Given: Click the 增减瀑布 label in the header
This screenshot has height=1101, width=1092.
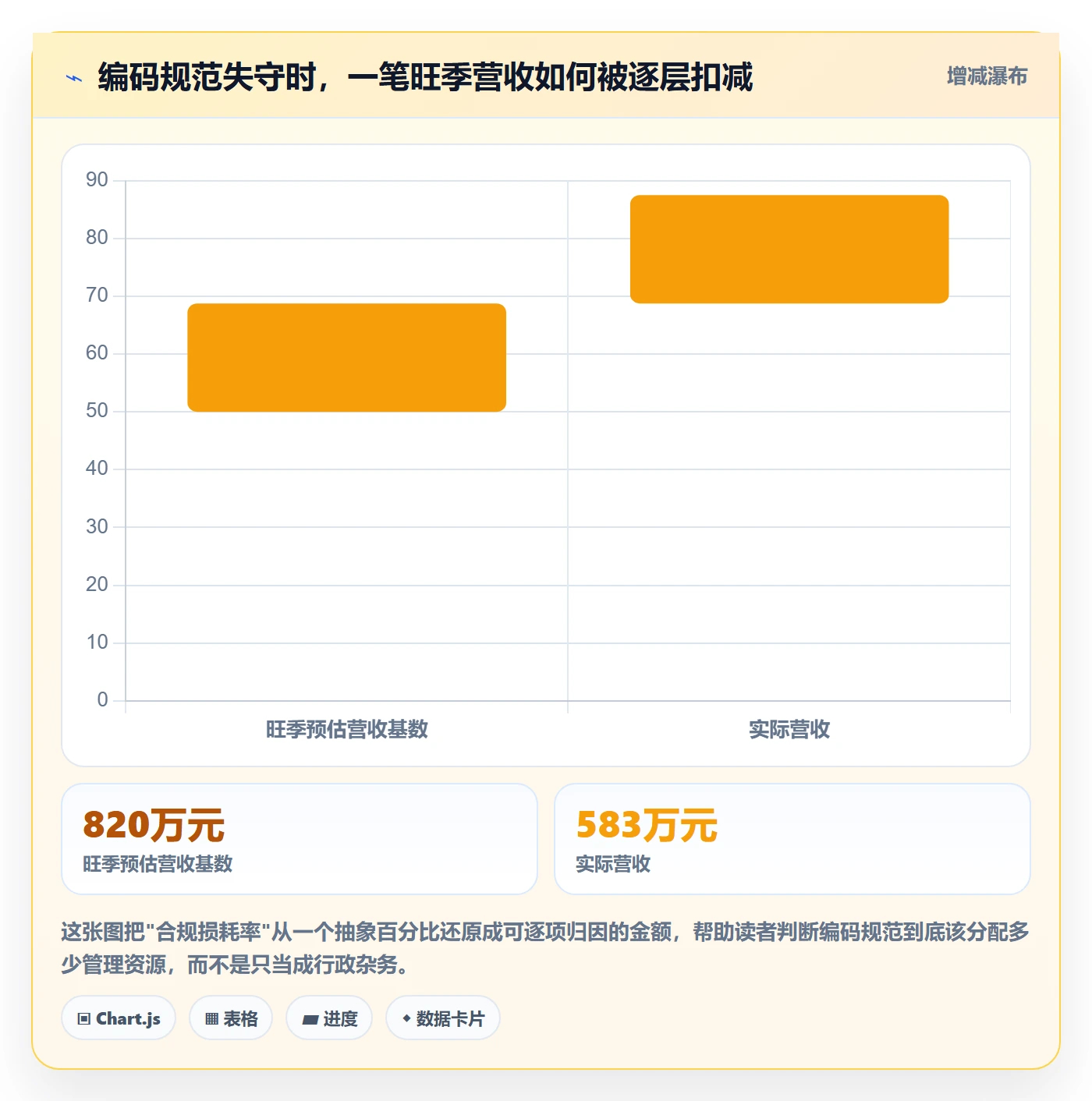Looking at the screenshot, I should (x=987, y=76).
